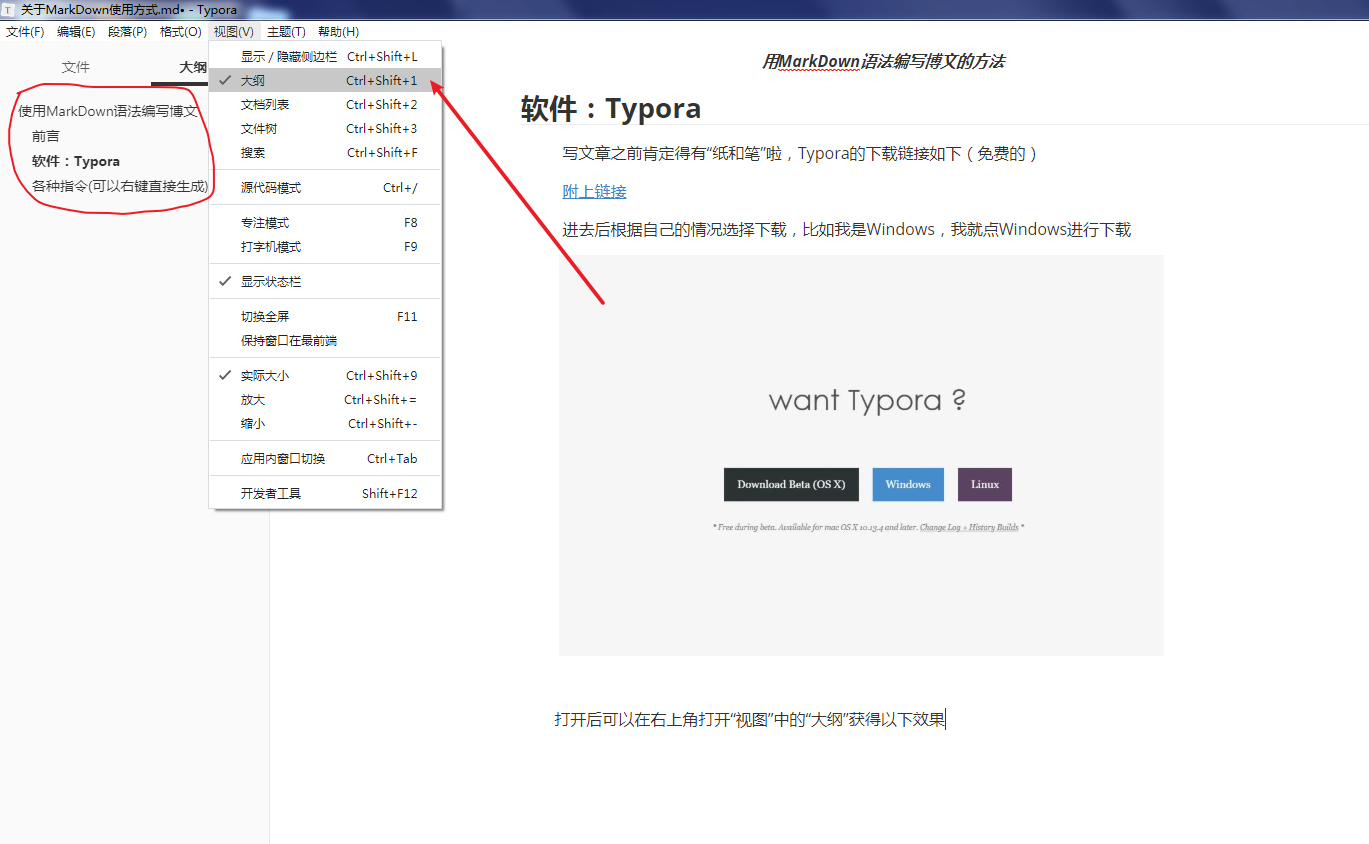This screenshot has width=1369, height=844.
Task: Toggle the checked 显示状态栏 option
Action: 325,281
